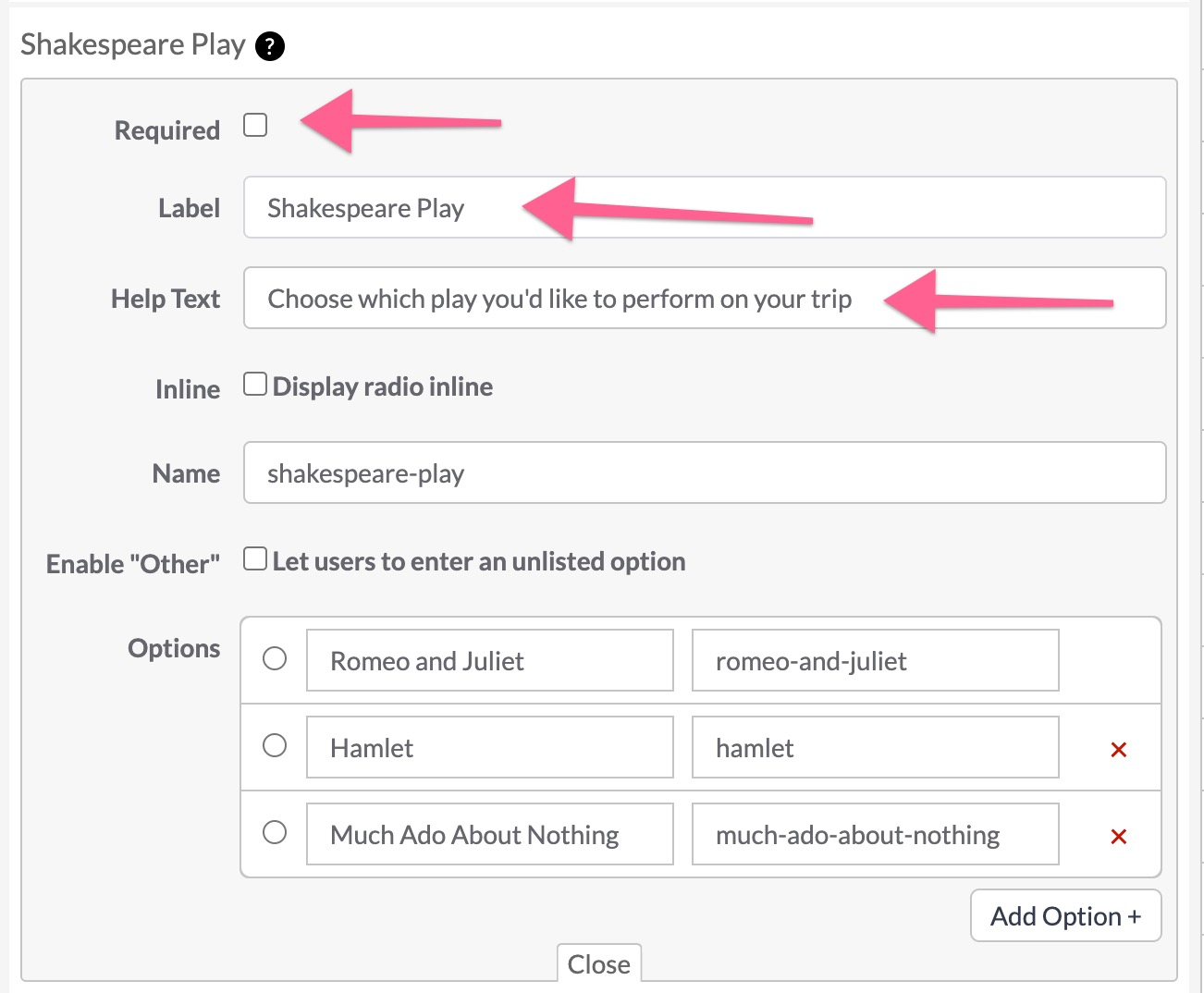Focus the Label field with Shakespeare Play
Viewport: 1204px width, 993px height.
(x=705, y=207)
